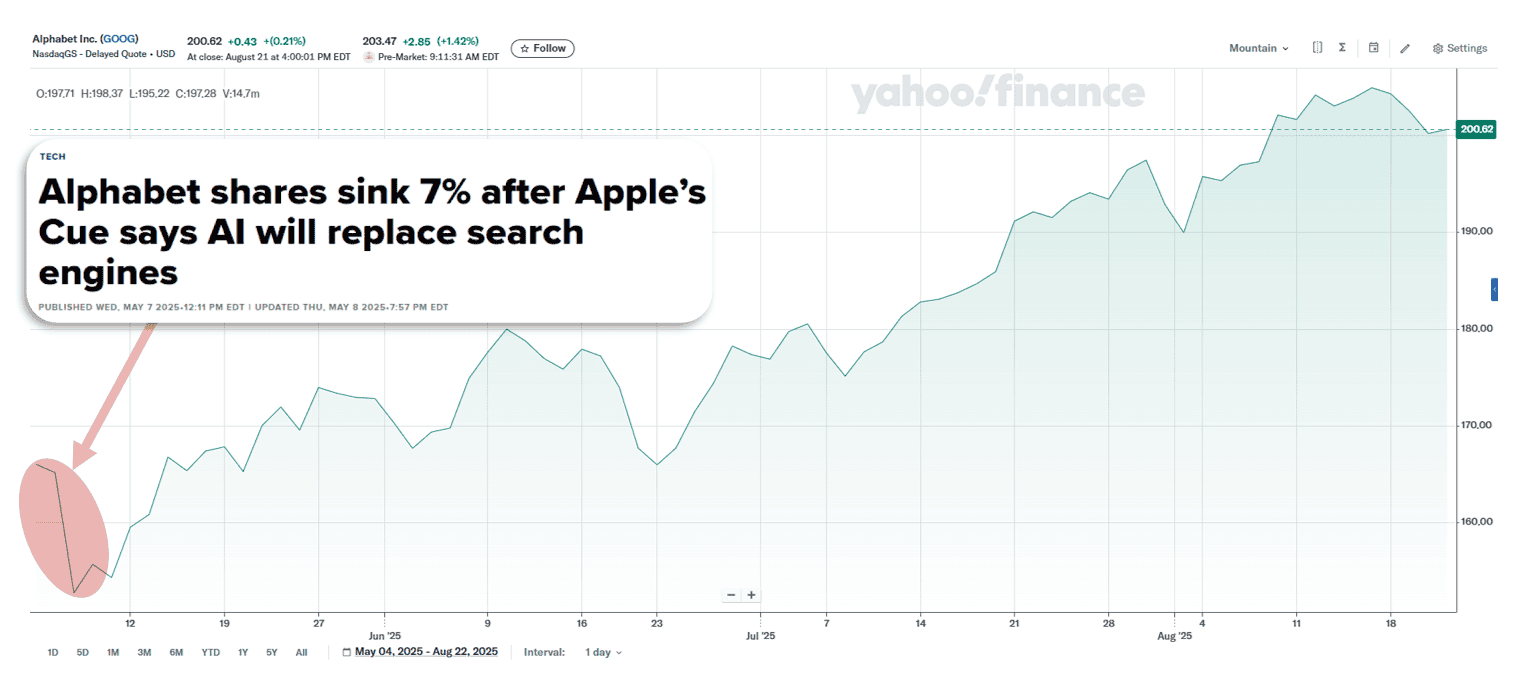1521x683 pixels.
Task: Open the May 04 – Aug 22 date range picker
Action: click(420, 652)
